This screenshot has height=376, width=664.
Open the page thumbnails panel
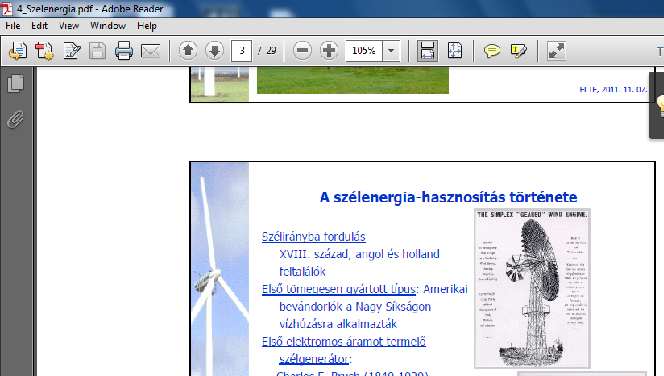tap(16, 83)
